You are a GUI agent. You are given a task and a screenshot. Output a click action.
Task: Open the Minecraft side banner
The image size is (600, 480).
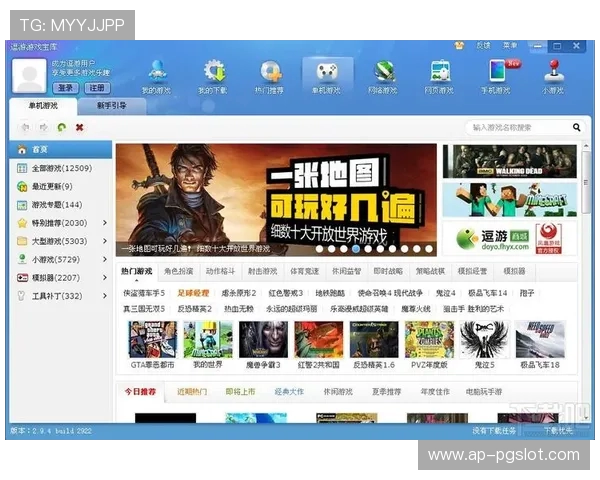tap(510, 200)
